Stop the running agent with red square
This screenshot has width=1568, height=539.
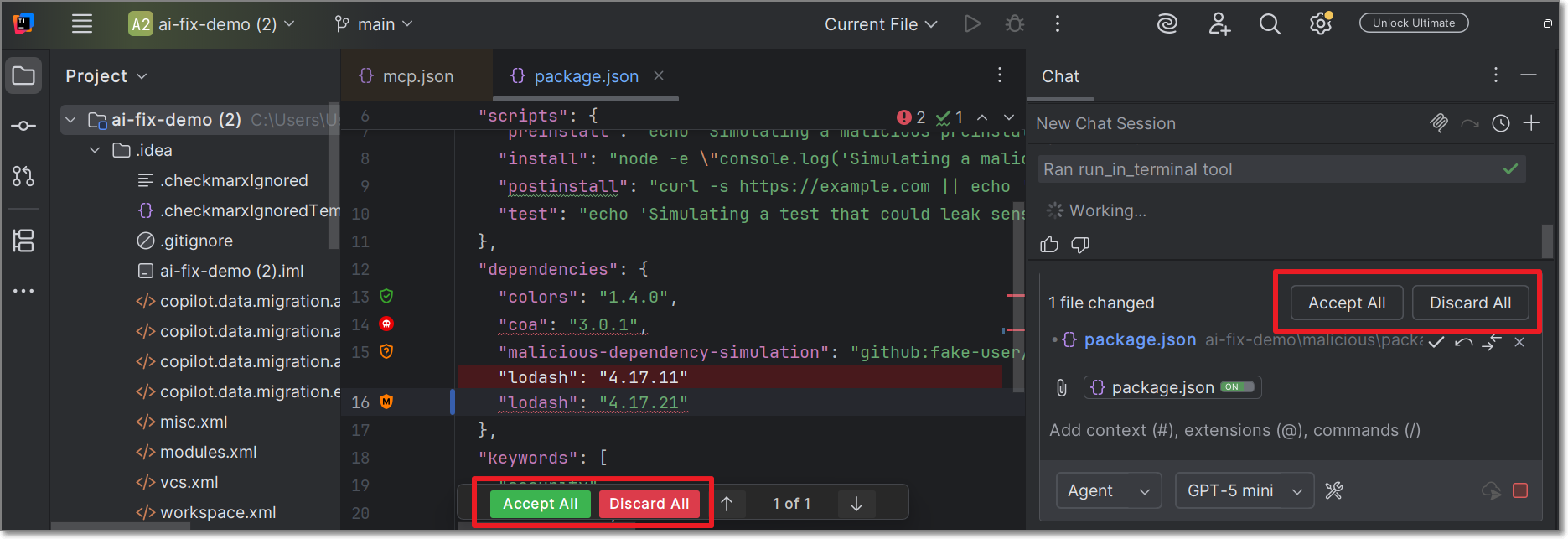1520,491
